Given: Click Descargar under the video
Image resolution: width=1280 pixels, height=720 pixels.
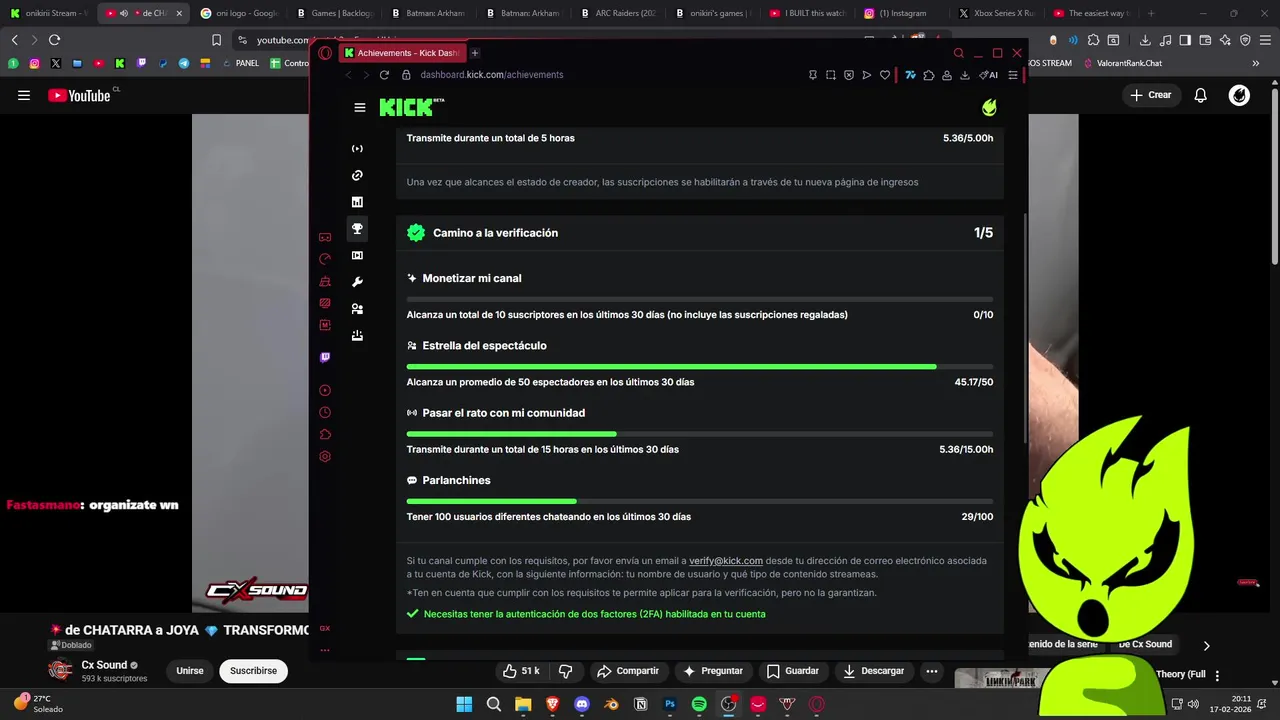Looking at the screenshot, I should pyautogui.click(x=873, y=671).
